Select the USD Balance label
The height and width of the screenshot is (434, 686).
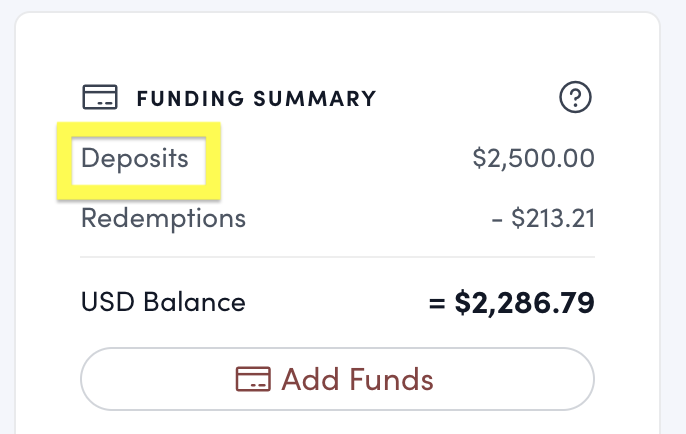163,301
